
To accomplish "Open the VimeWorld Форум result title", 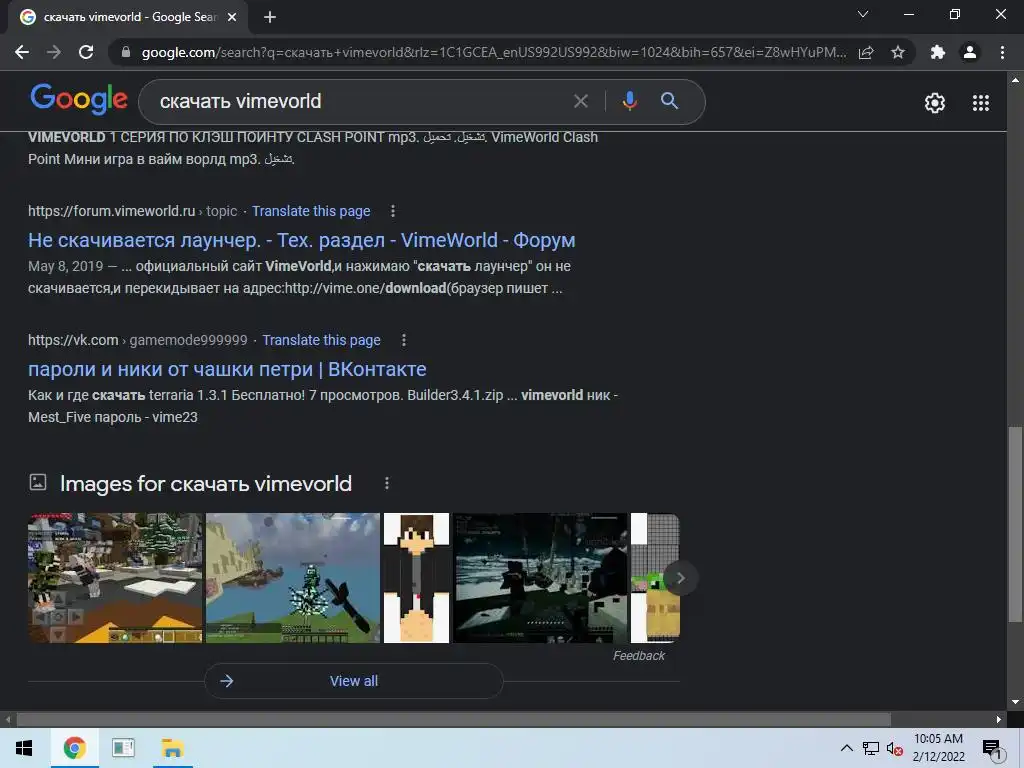I will tap(302, 240).
